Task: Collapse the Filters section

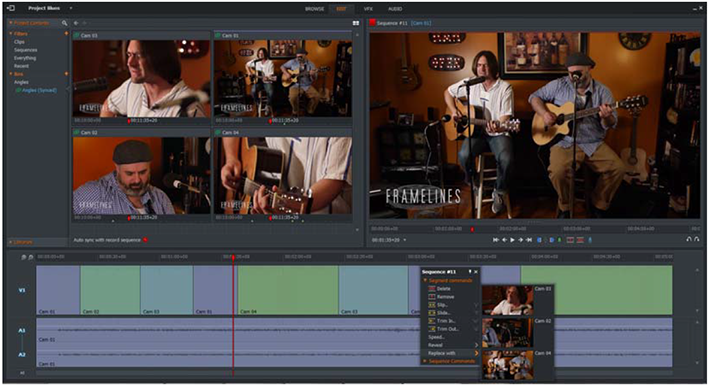Action: pos(11,34)
